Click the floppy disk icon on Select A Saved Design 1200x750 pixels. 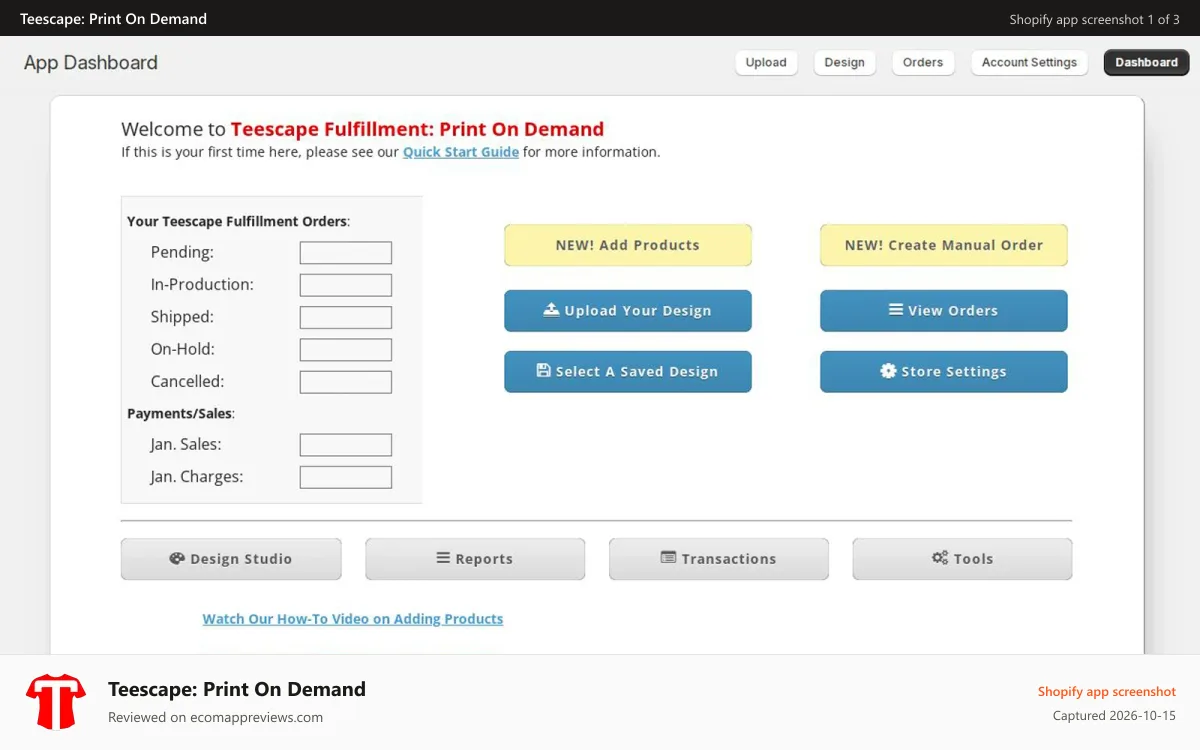point(544,370)
